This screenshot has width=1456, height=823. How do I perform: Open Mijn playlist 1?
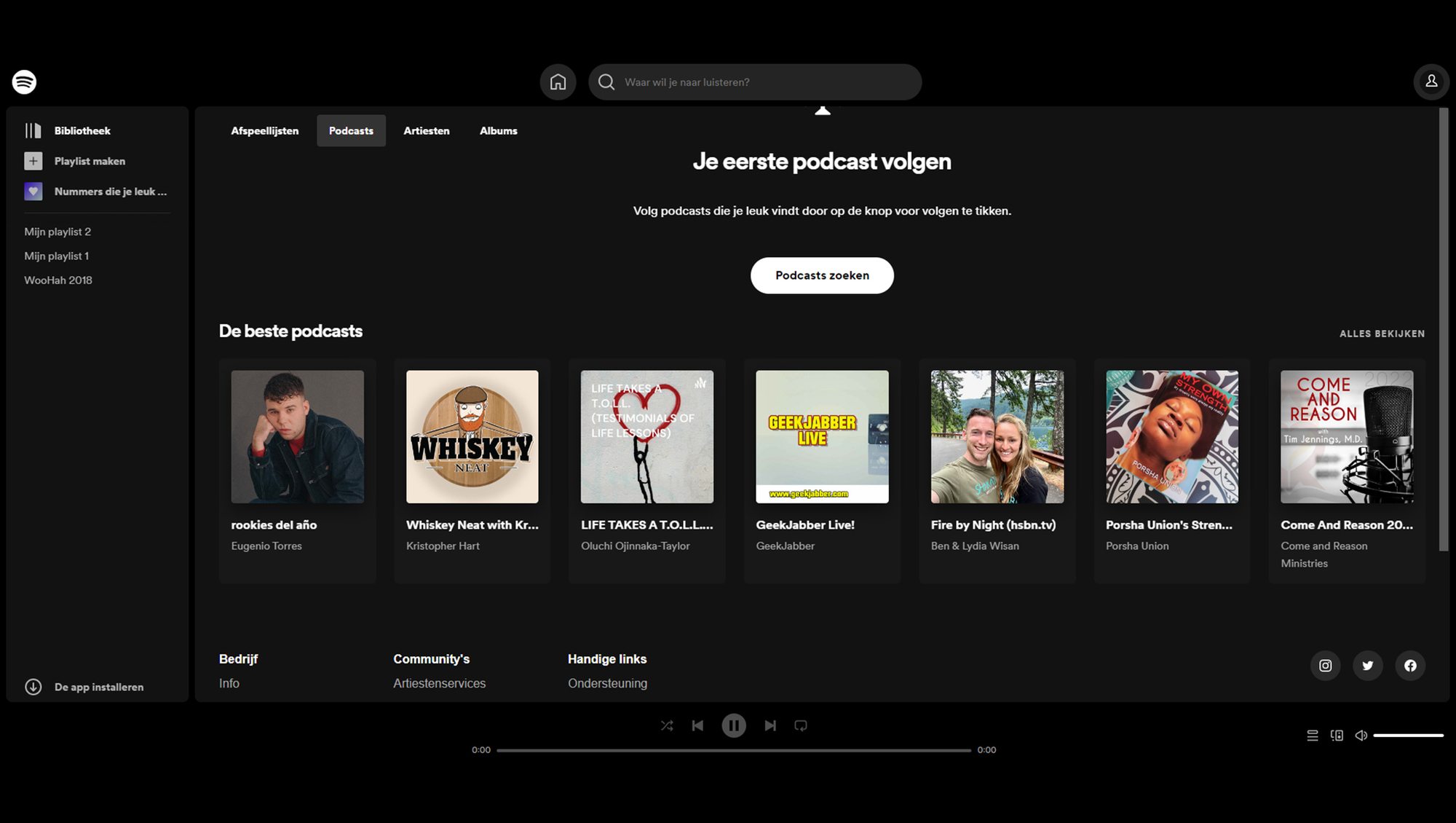coord(57,256)
